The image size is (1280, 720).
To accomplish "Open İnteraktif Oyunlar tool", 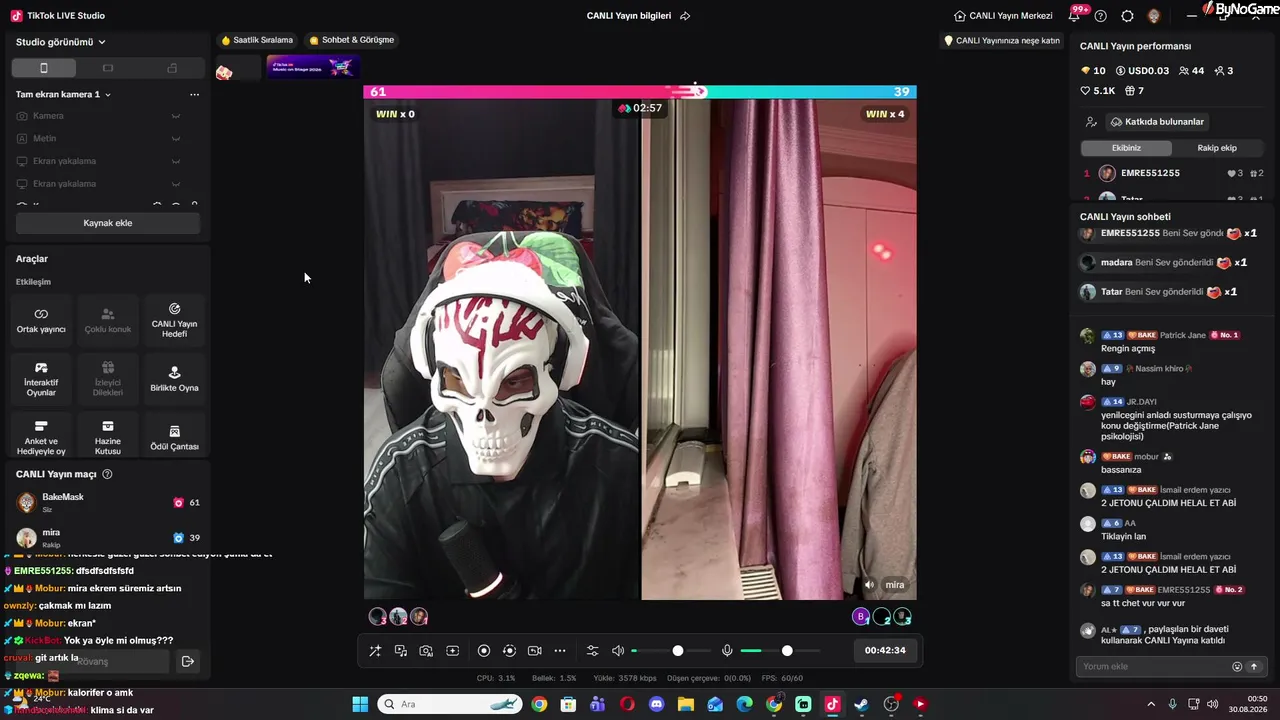I will (x=41, y=379).
